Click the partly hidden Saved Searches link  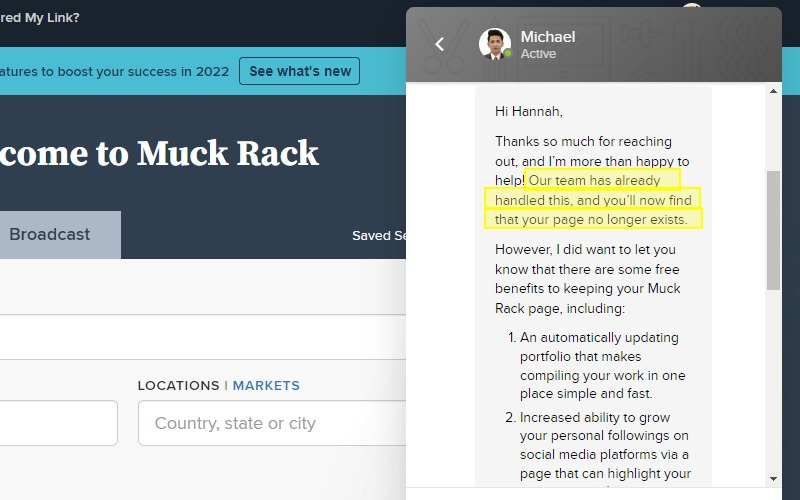(379, 235)
